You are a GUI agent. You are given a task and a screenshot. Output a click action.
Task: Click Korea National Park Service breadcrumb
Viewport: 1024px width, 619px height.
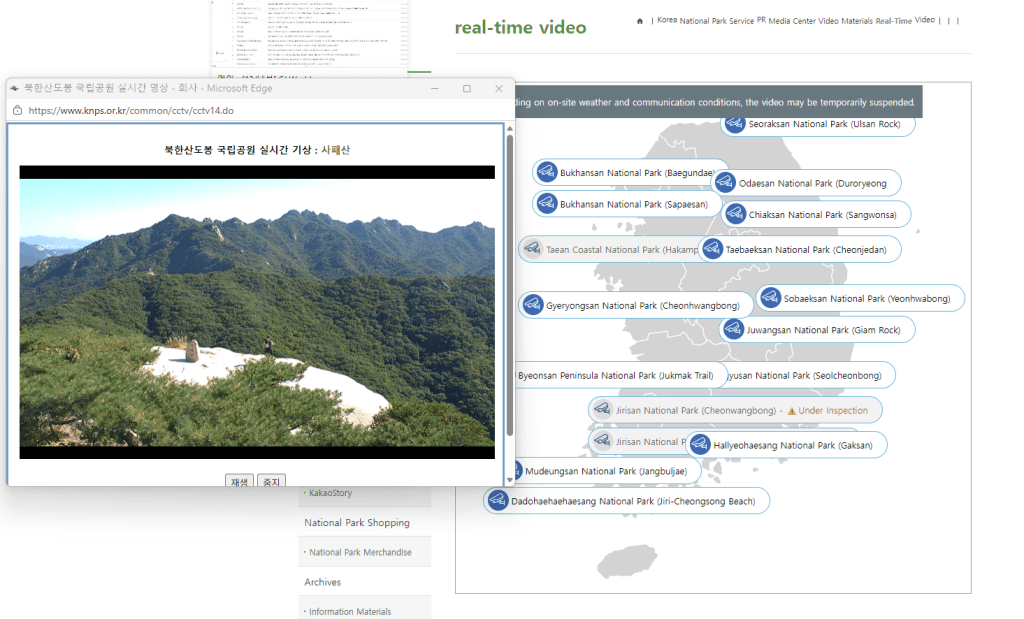(x=705, y=20)
